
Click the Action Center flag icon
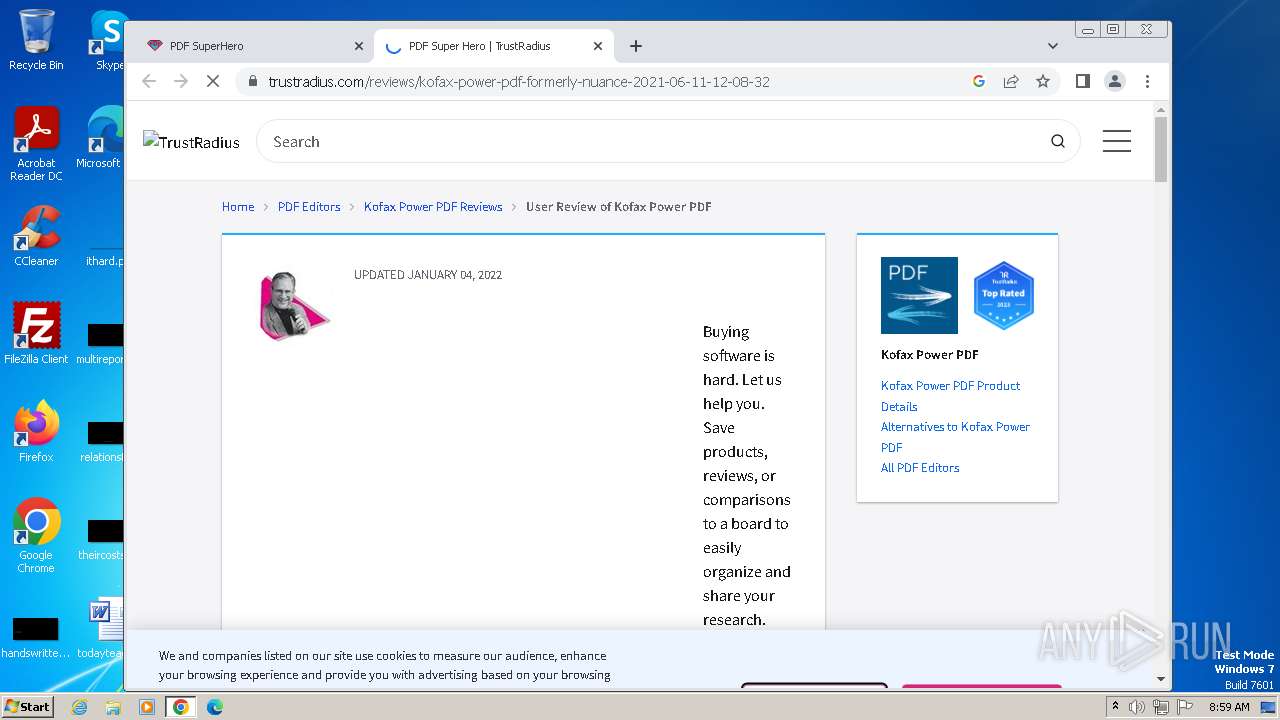(1184, 707)
